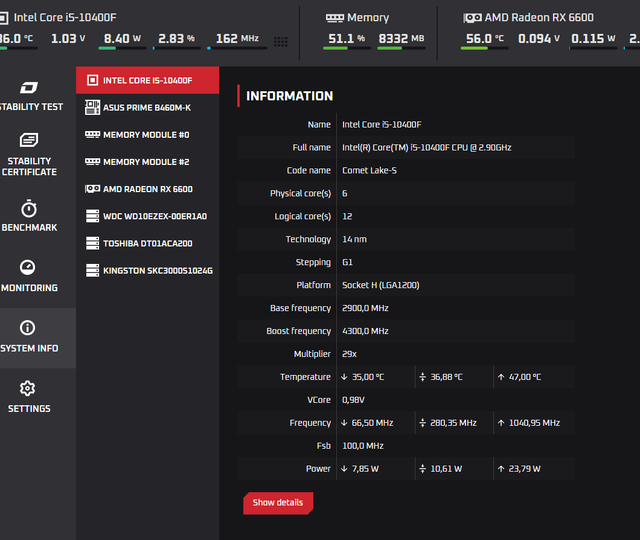Click the Memory icon in top bar
The width and height of the screenshot is (640, 540).
click(335, 18)
